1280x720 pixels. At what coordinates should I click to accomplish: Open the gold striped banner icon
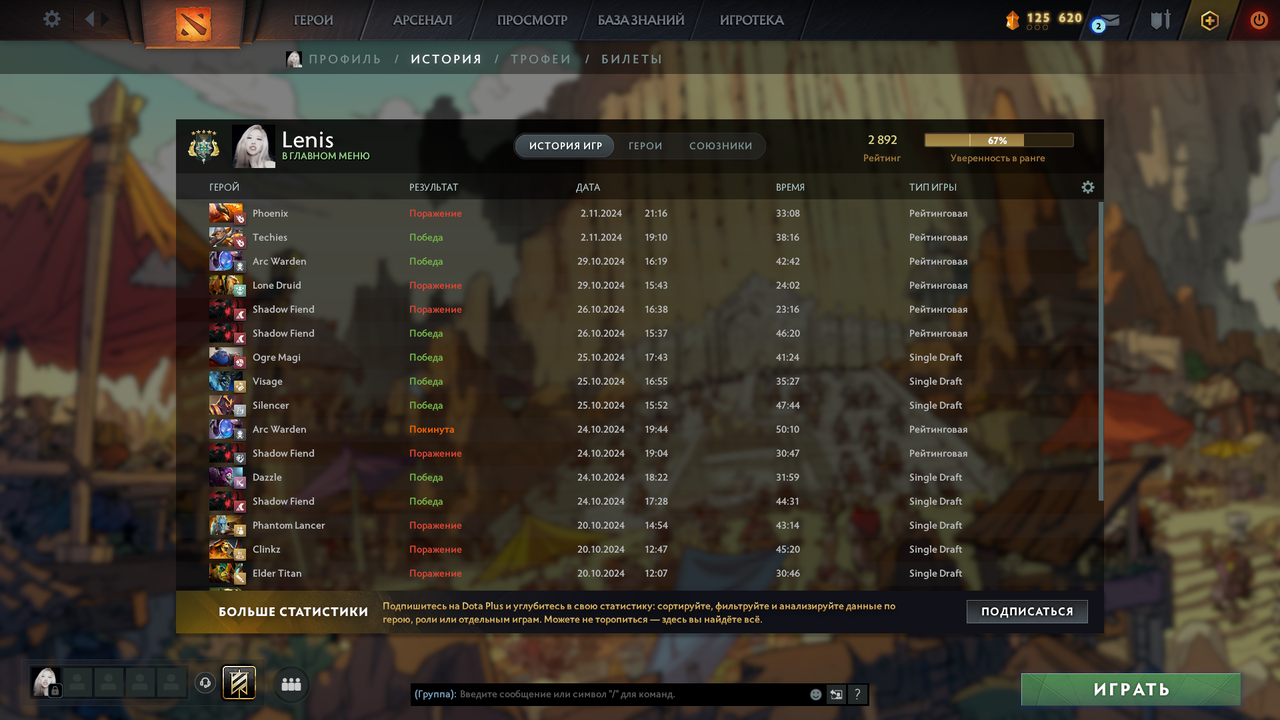239,683
